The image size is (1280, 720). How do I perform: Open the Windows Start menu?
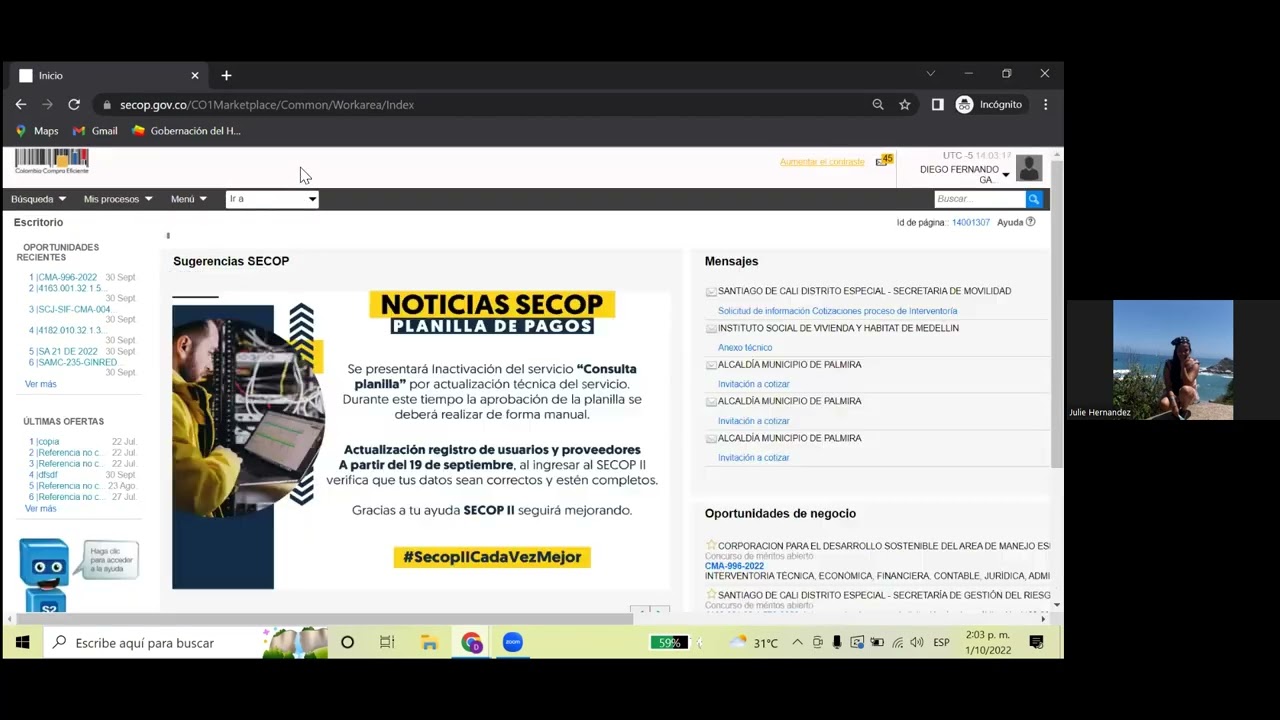(x=22, y=642)
